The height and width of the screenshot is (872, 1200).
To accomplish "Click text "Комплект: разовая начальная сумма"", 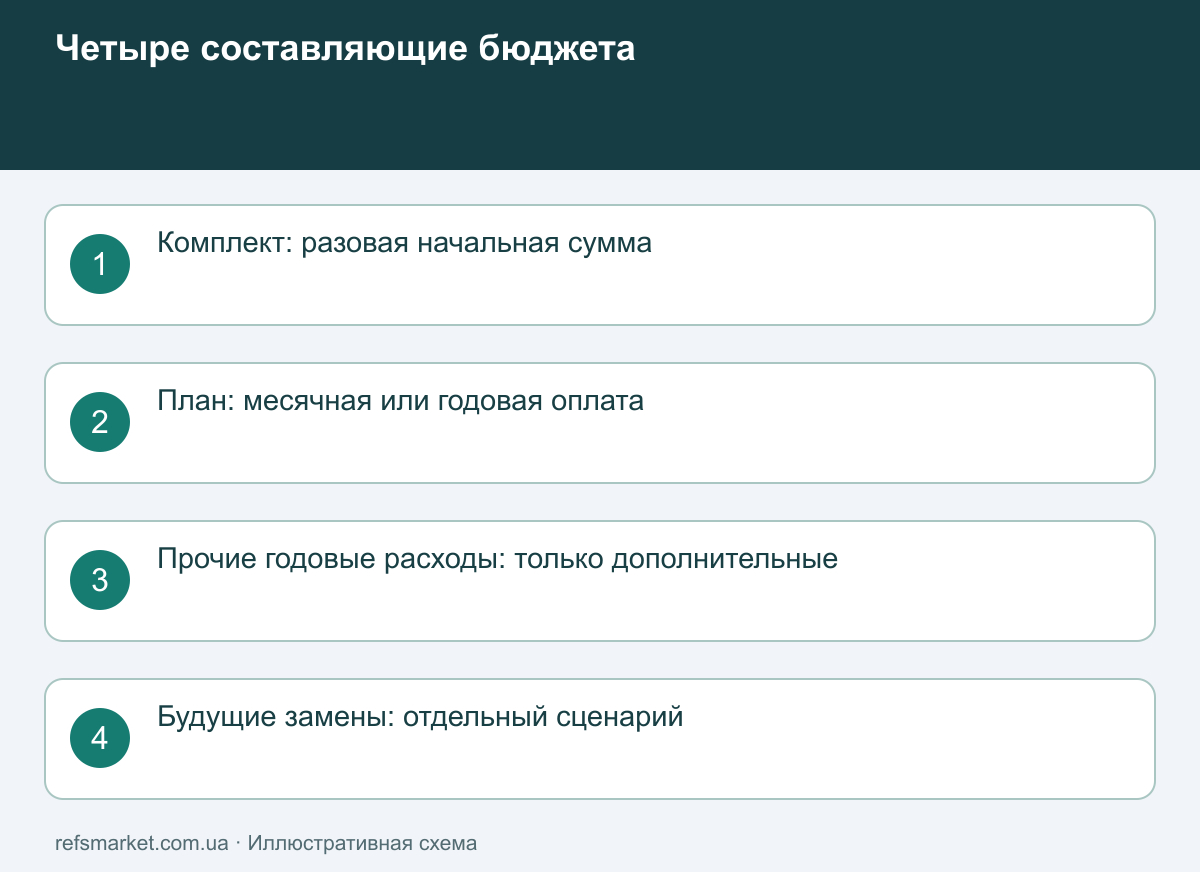I will 405,243.
